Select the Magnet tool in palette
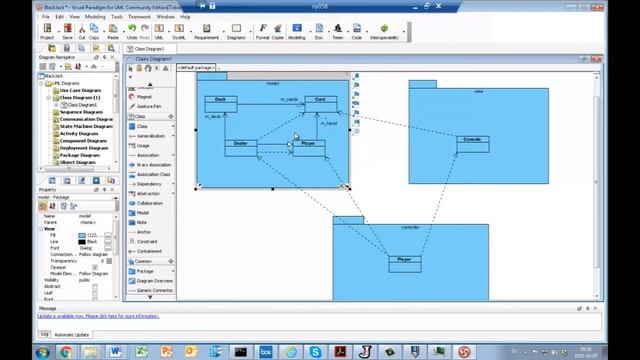The image size is (640, 360). coord(140,97)
